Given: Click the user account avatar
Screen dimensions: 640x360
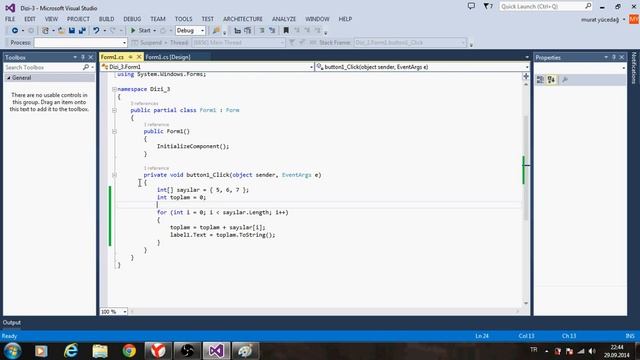Looking at the screenshot, I should pos(634,19).
